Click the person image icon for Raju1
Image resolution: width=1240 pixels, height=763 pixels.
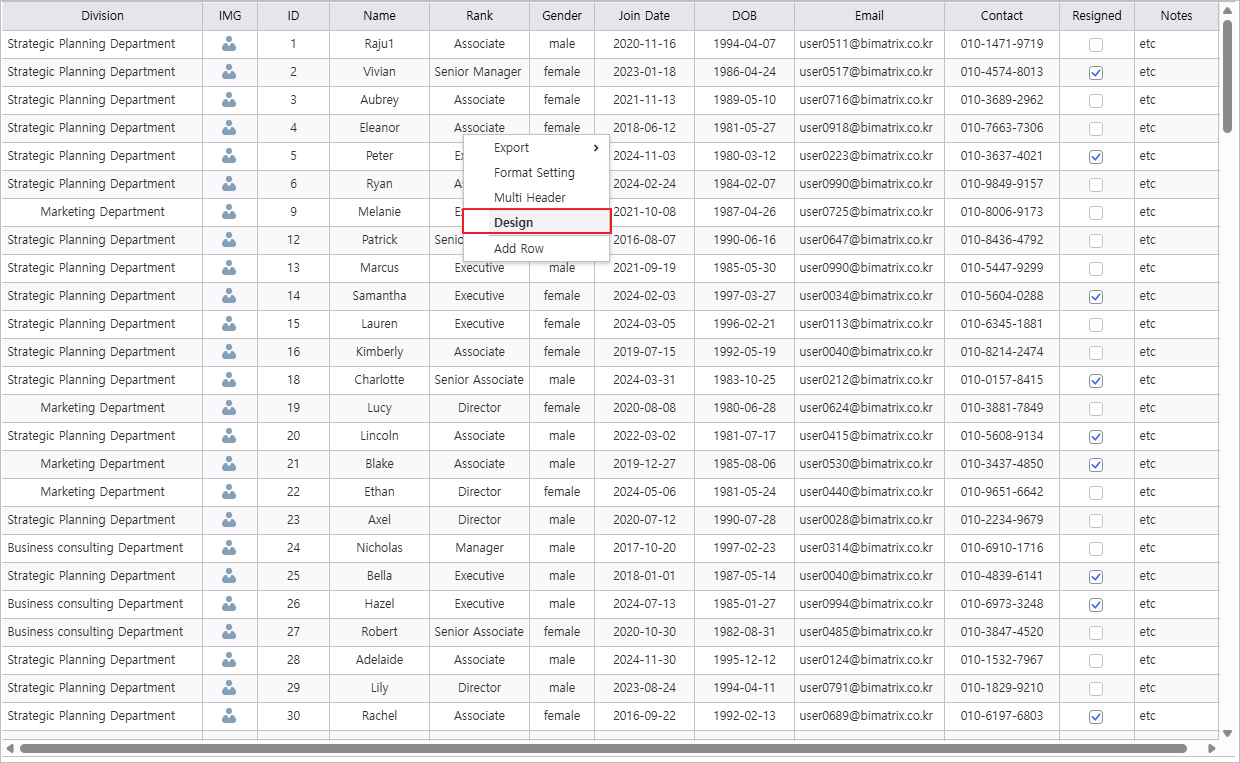[229, 44]
